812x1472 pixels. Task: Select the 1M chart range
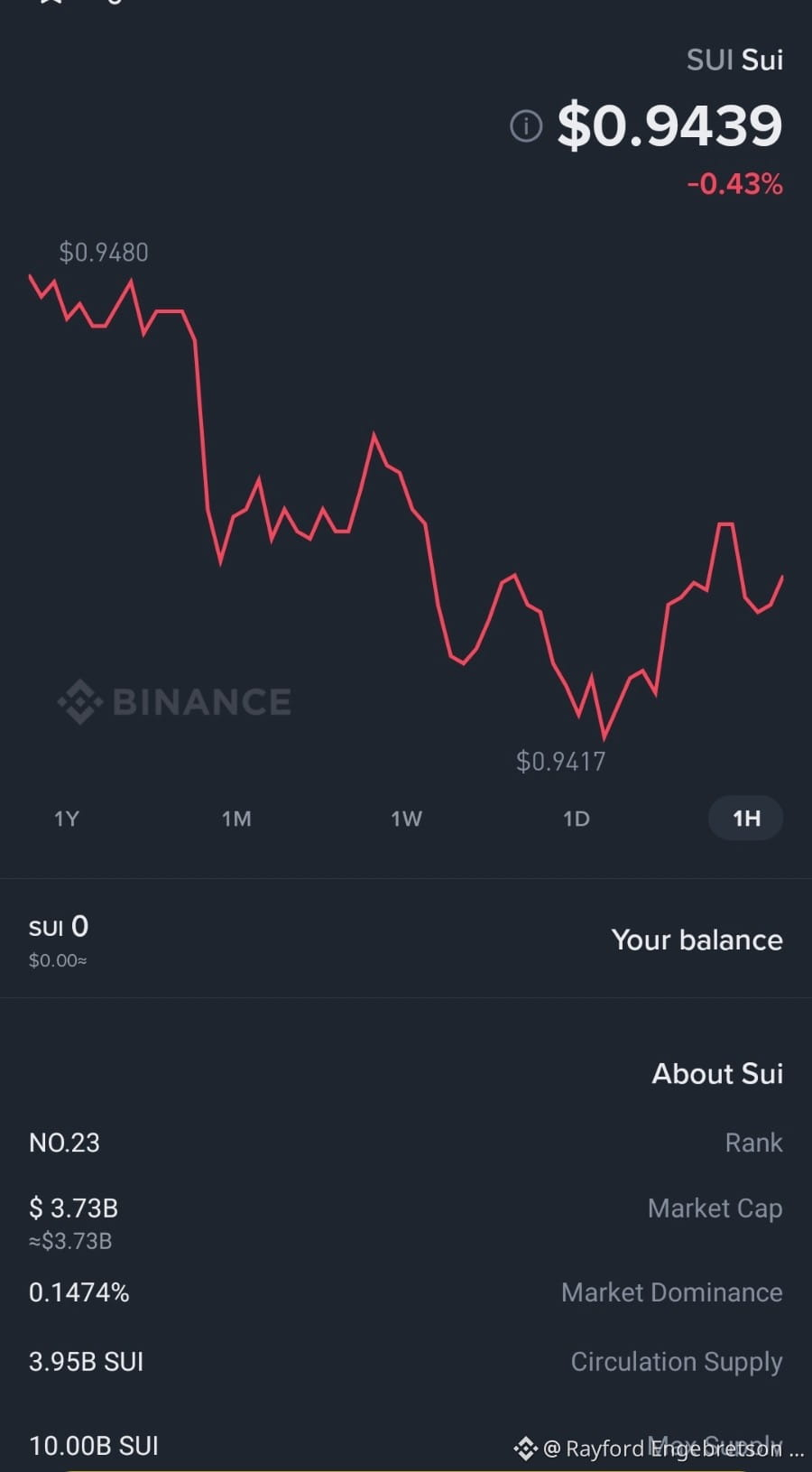coord(236,819)
